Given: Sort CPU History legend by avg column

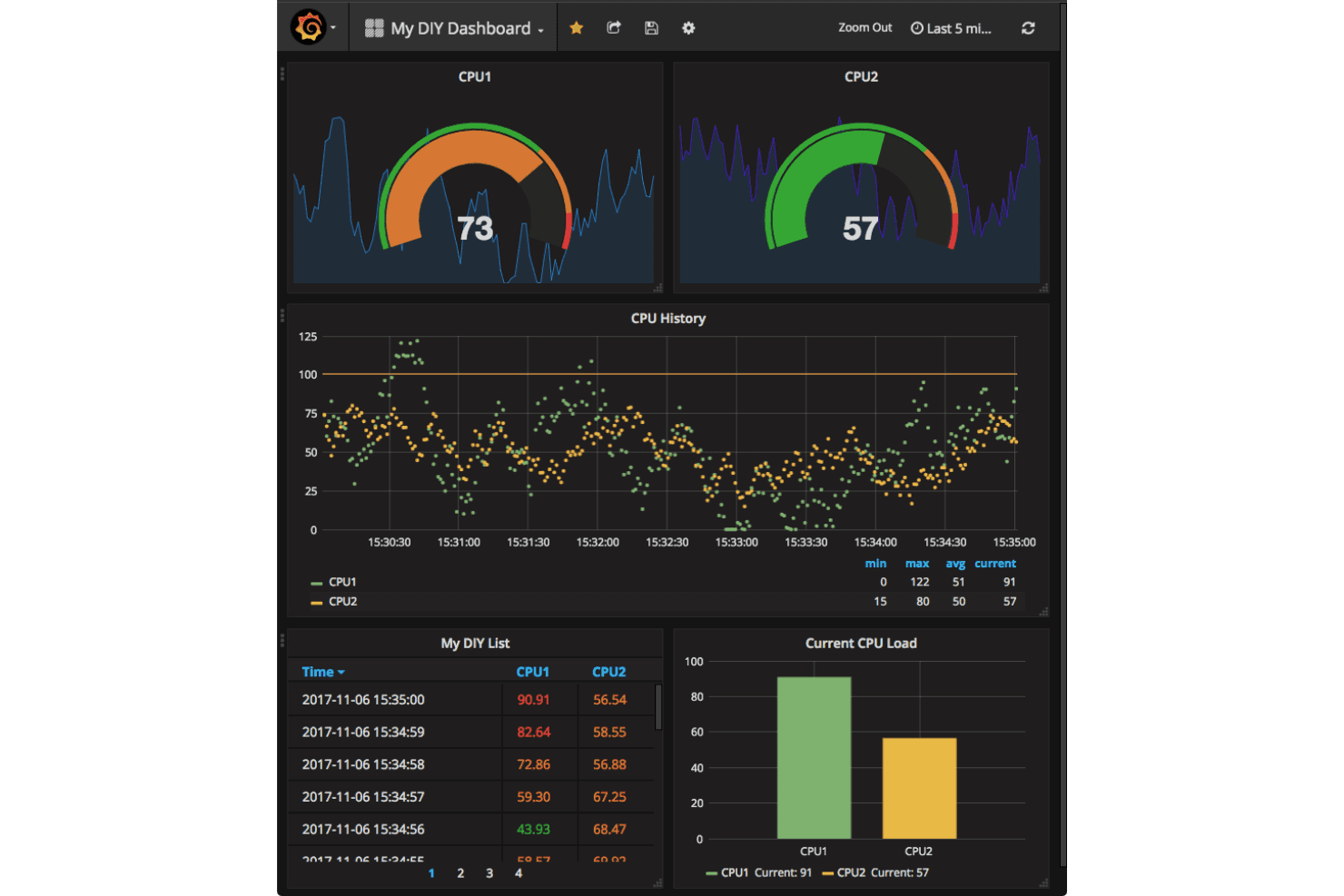Looking at the screenshot, I should pos(955,563).
